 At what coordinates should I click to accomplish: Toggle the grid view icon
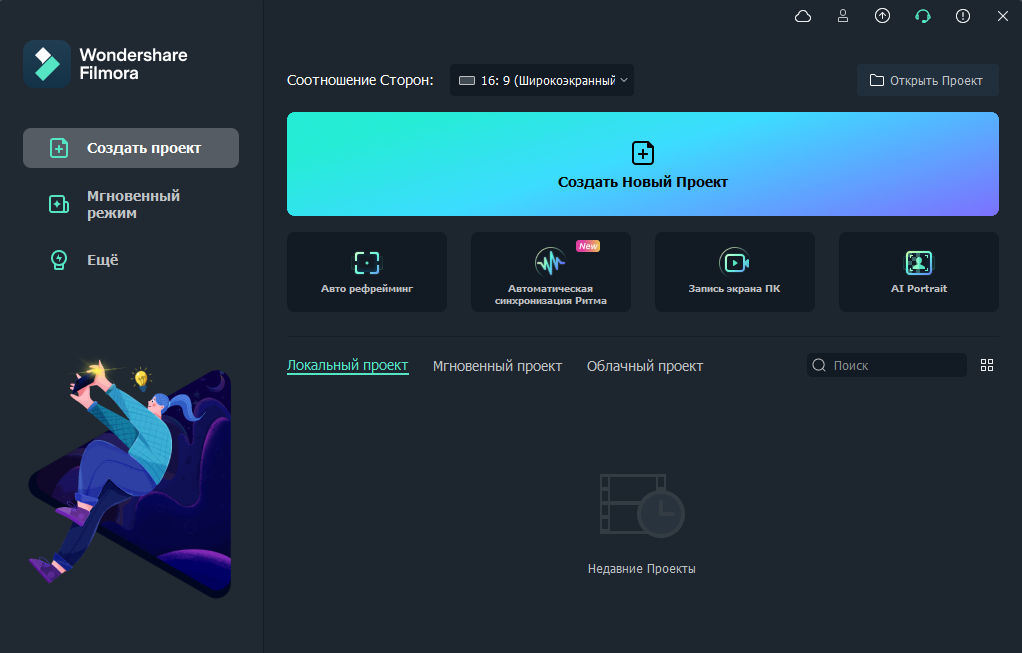point(987,365)
